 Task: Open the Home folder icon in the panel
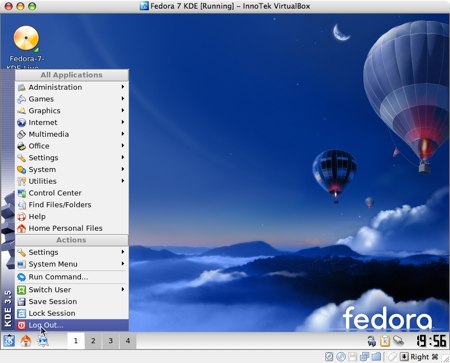[26, 341]
